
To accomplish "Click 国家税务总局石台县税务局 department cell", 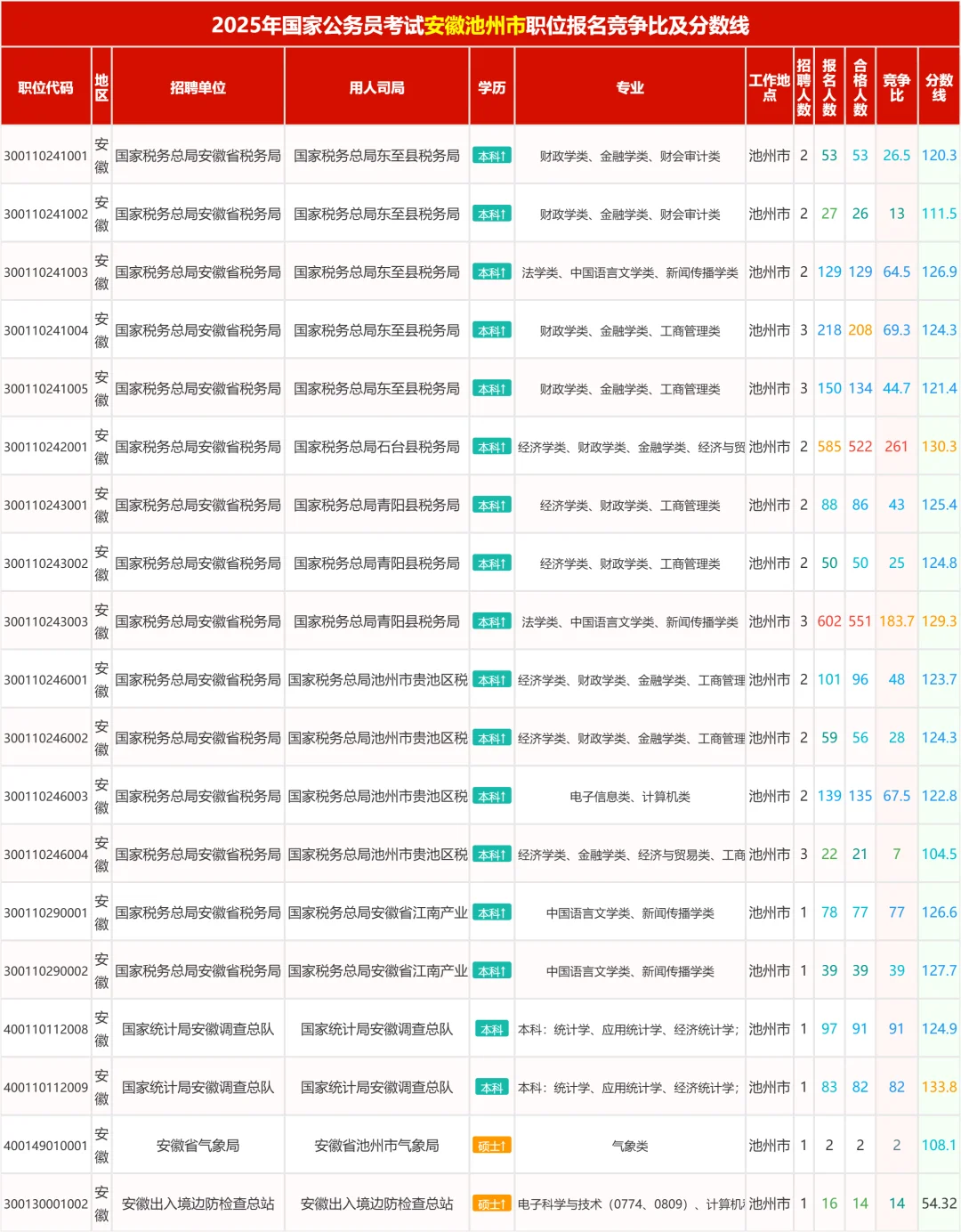I will tap(376, 447).
